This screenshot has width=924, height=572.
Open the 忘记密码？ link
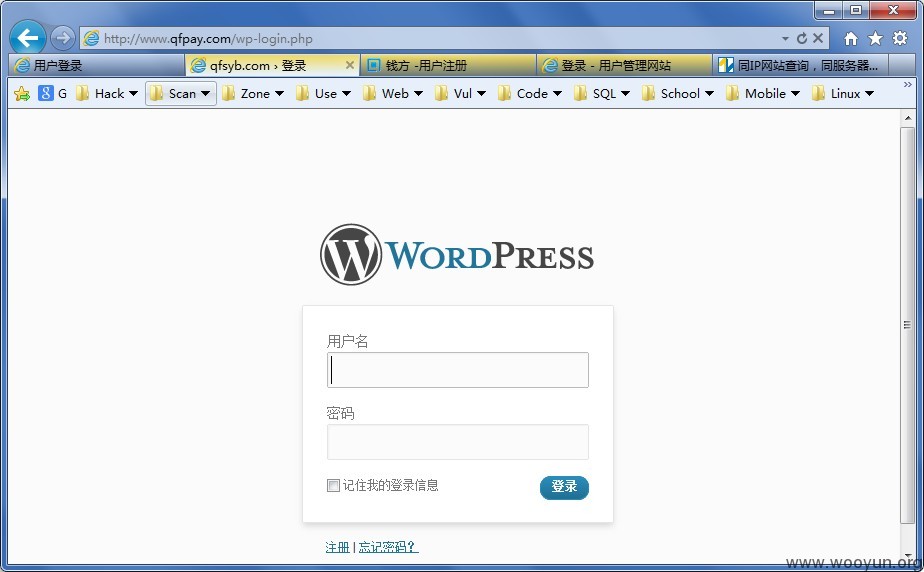388,547
